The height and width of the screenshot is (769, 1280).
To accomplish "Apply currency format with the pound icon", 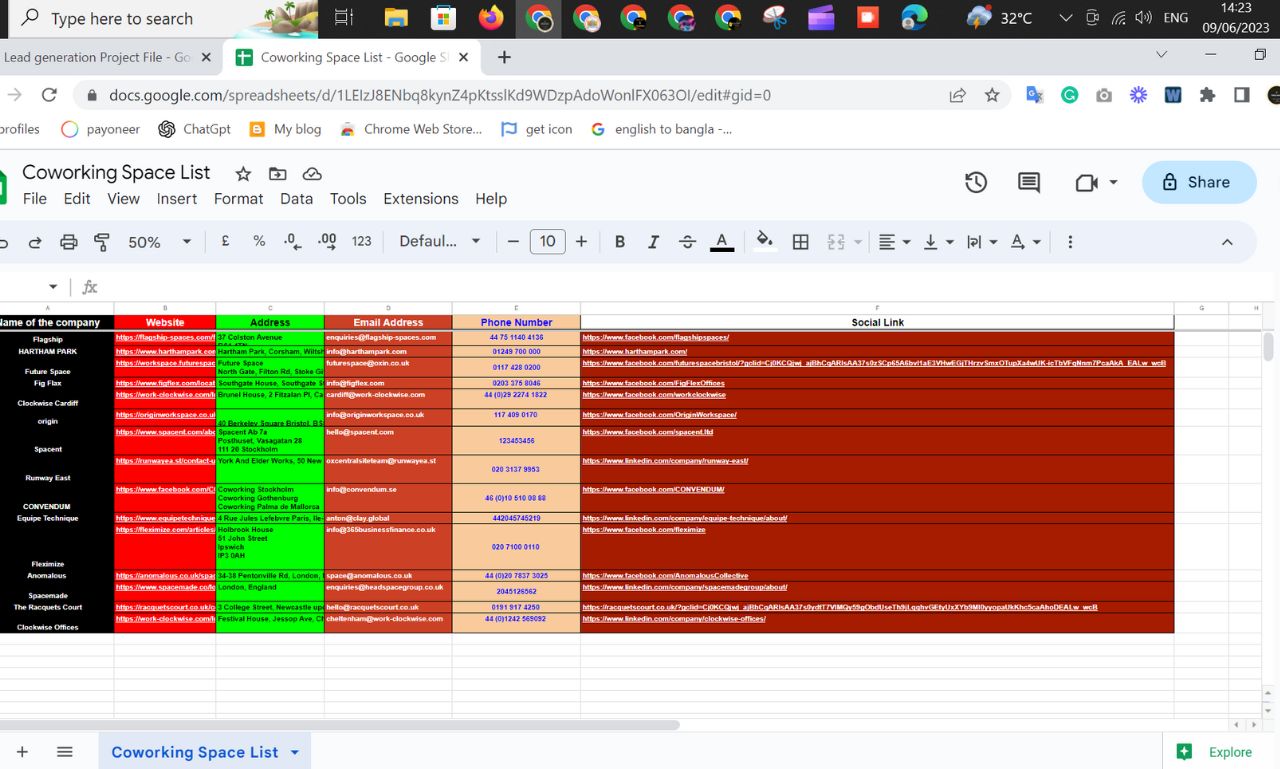I will coord(225,241).
